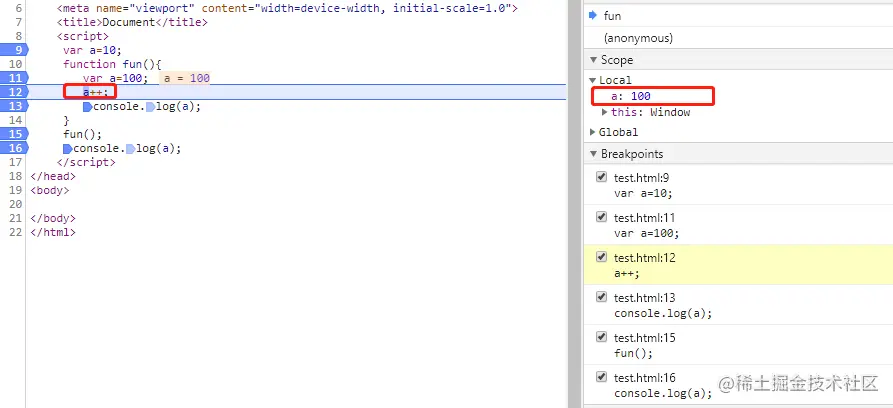The width and height of the screenshot is (893, 408).
Task: Click the 'fun();' call on line 15
Action: [x=83, y=134]
